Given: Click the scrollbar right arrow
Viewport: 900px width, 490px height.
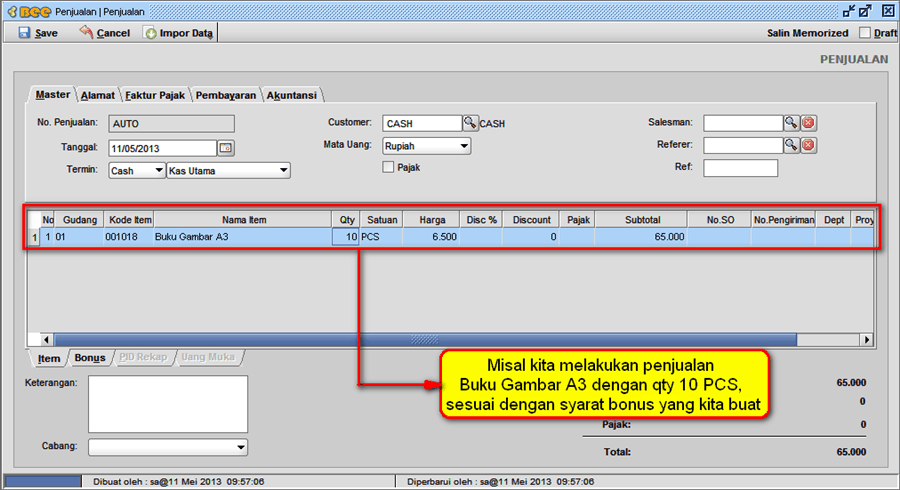Looking at the screenshot, I should (867, 340).
